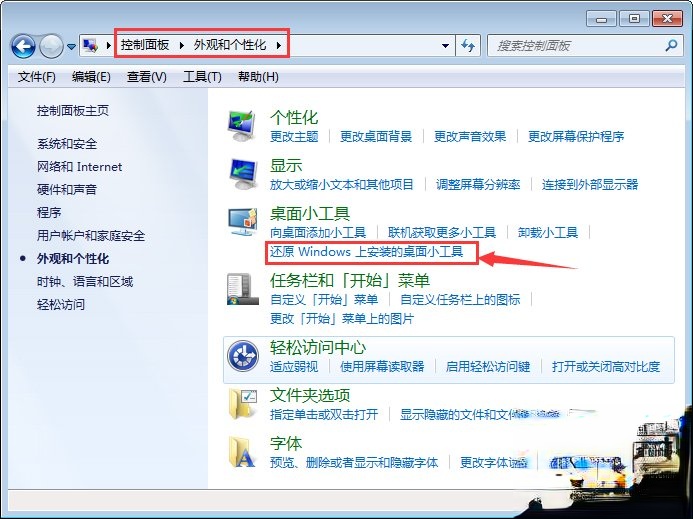Open the 桌面小工具 heading
This screenshot has height=519, width=693.
(310, 214)
